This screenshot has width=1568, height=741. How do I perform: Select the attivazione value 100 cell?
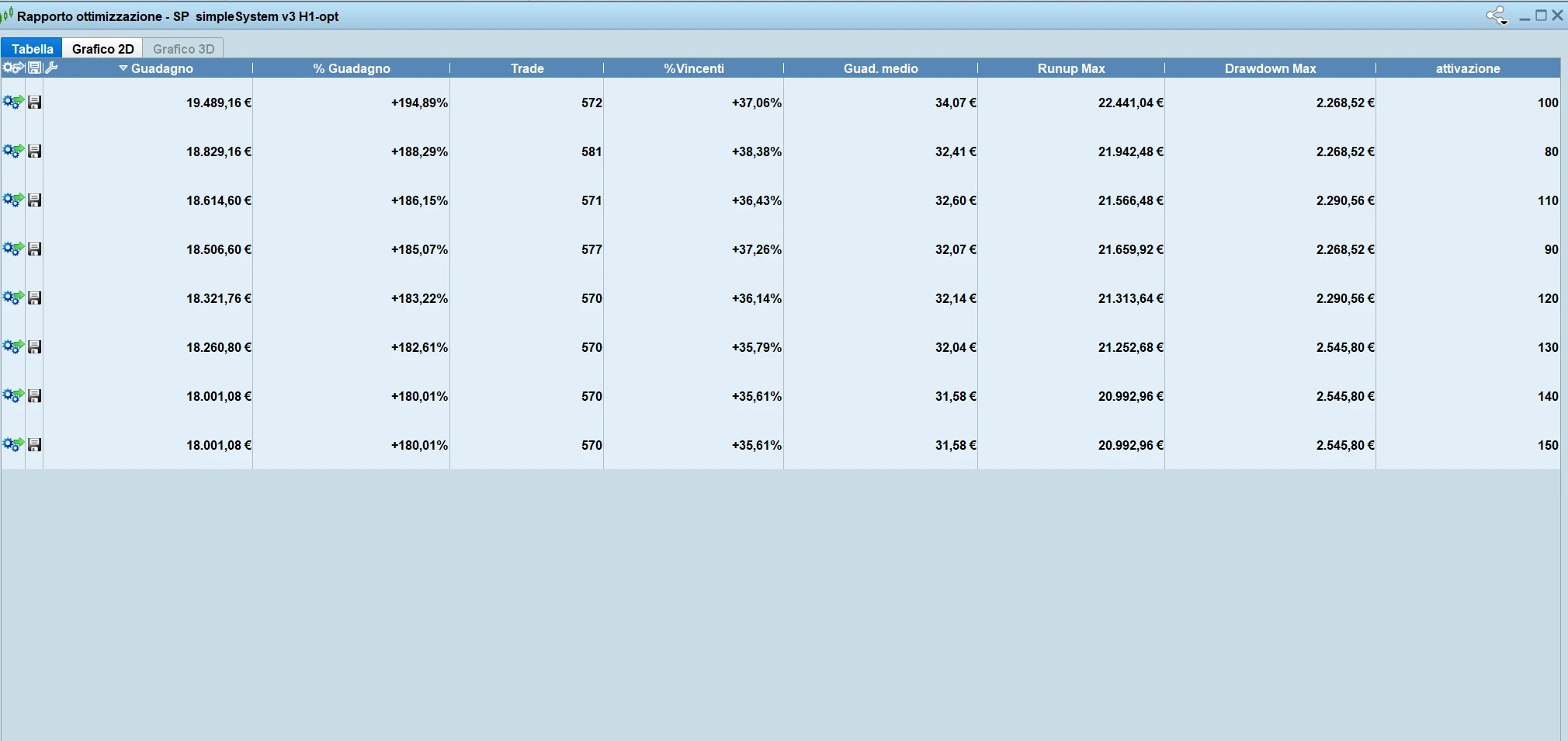[1468, 103]
